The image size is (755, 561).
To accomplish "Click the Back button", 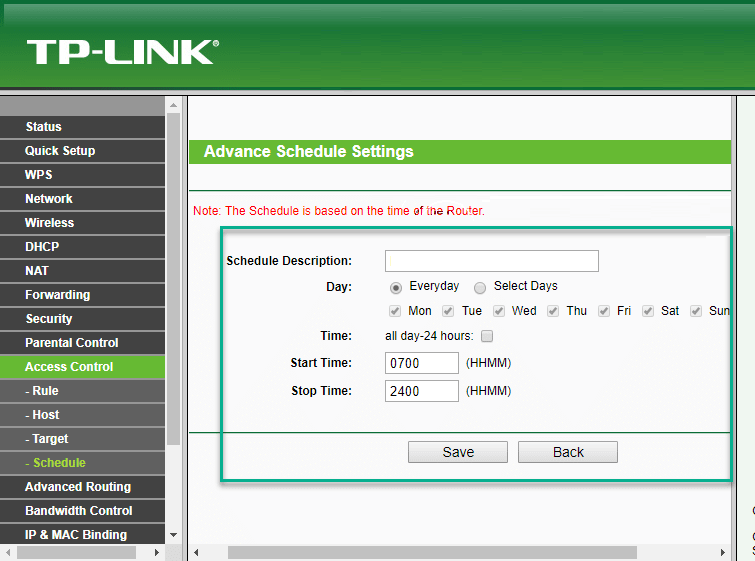I will 568,452.
